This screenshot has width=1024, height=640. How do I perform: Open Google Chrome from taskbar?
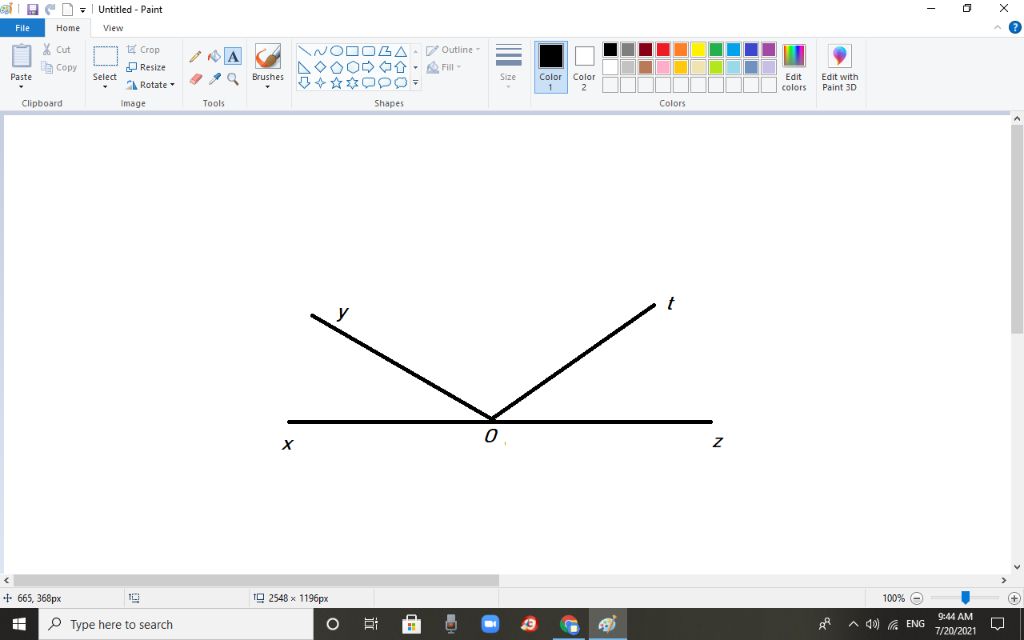pos(569,624)
